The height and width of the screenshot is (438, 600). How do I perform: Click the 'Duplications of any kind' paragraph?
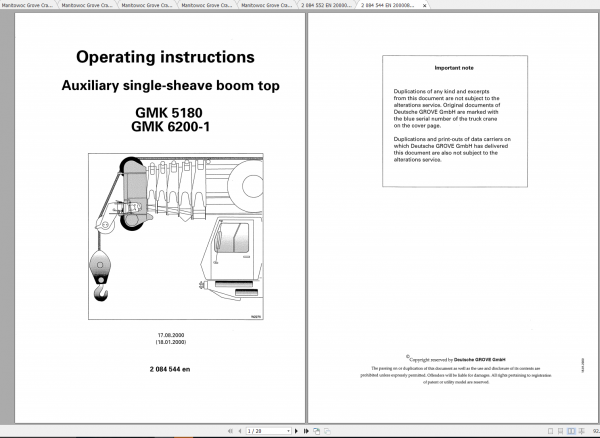(x=447, y=108)
